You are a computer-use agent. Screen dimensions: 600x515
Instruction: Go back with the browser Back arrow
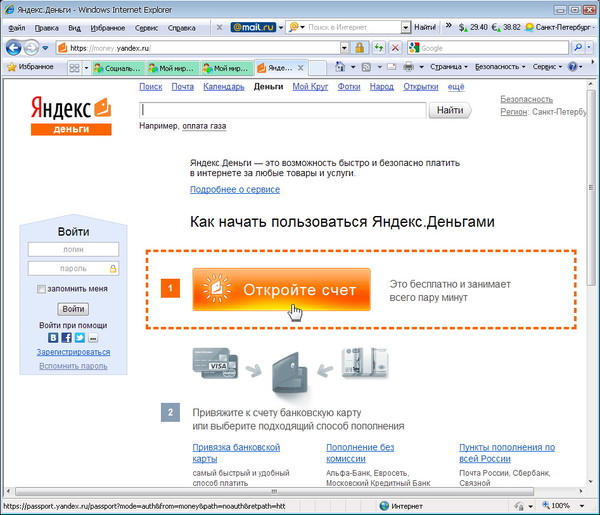pyautogui.click(x=14, y=48)
